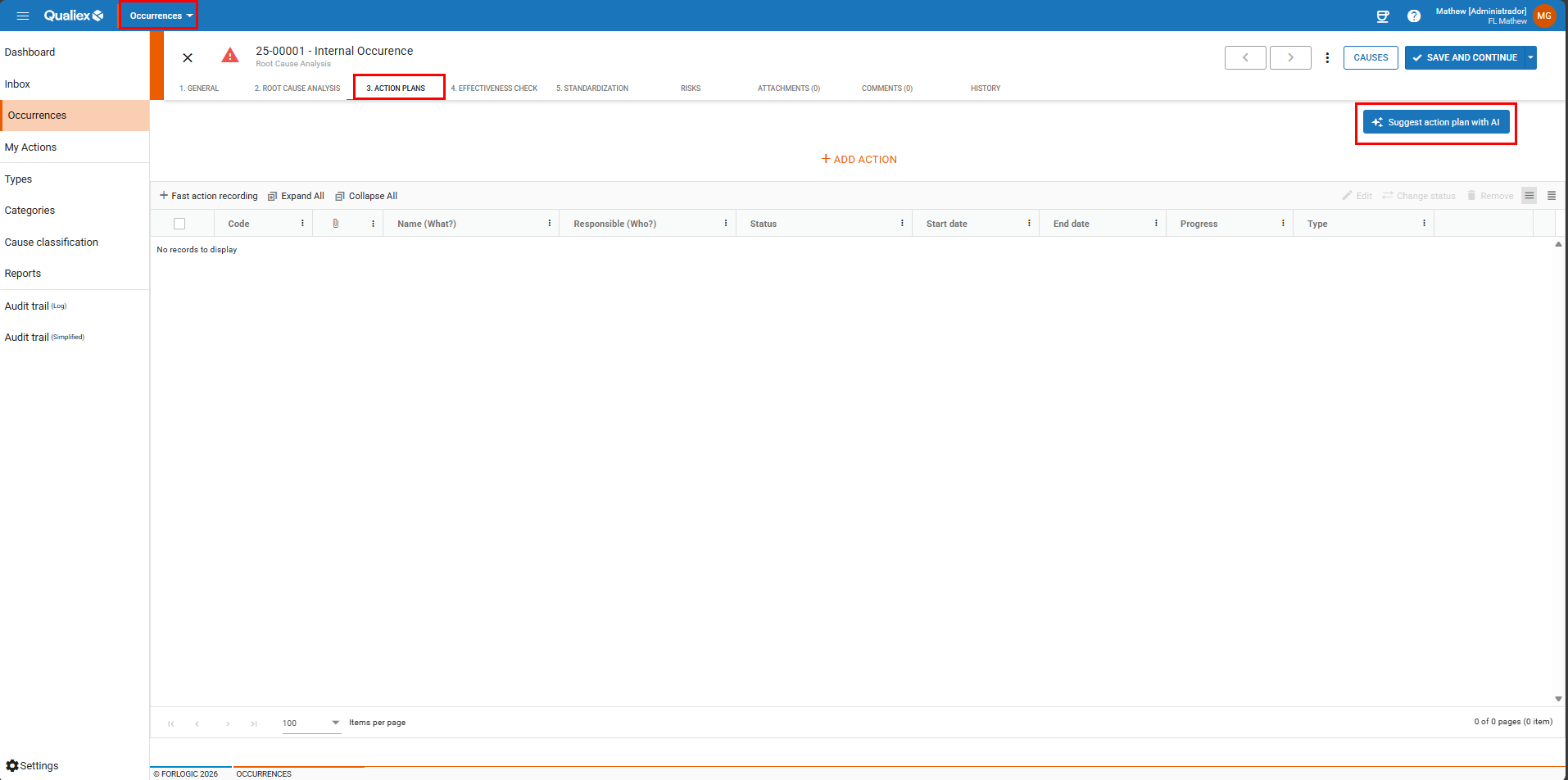Open Save and Continue dropdown arrow

coord(1530,57)
